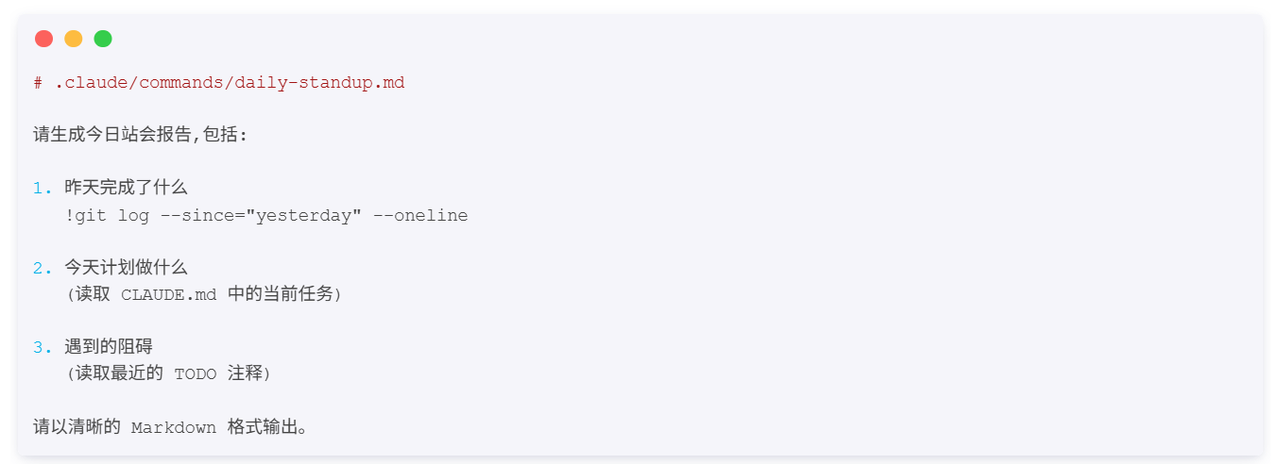Click list number 3. in blue
The height and width of the screenshot is (464, 1280).
[x=43, y=348]
